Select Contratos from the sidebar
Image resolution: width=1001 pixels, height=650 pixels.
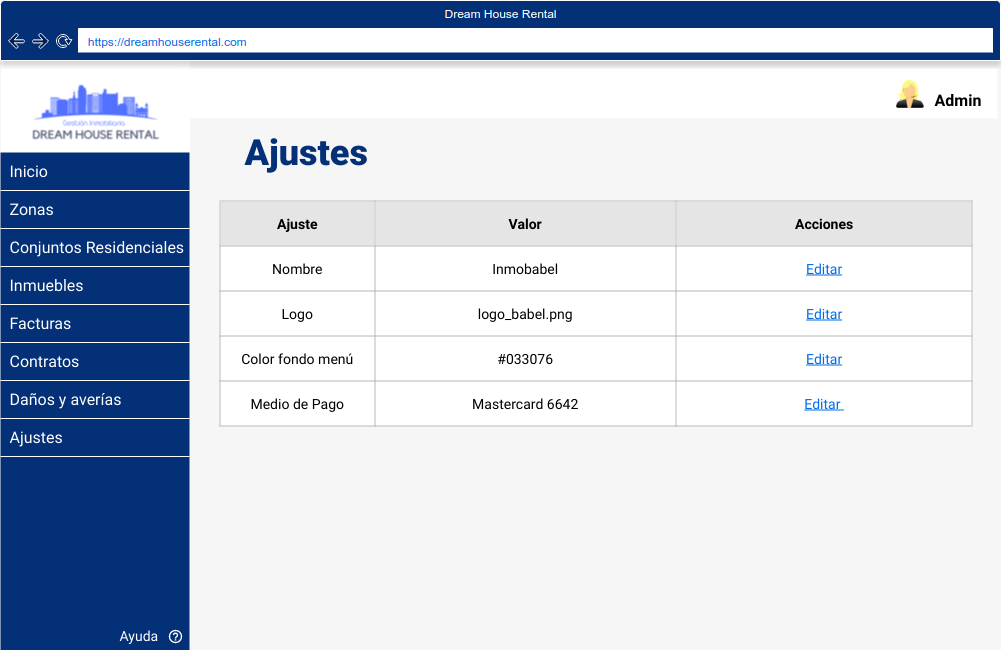pos(95,362)
